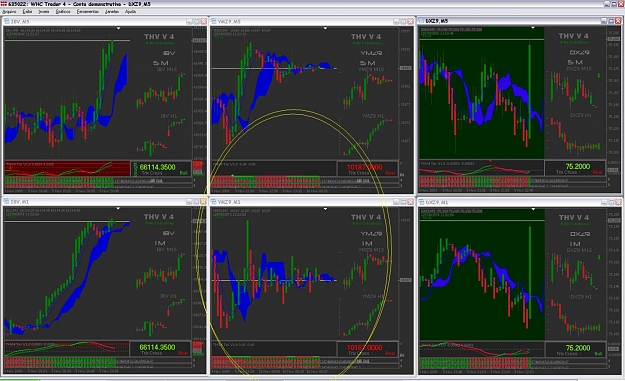The image size is (625, 381).
Task: Click the IBV,M5 chart window icon
Action: click(7, 22)
